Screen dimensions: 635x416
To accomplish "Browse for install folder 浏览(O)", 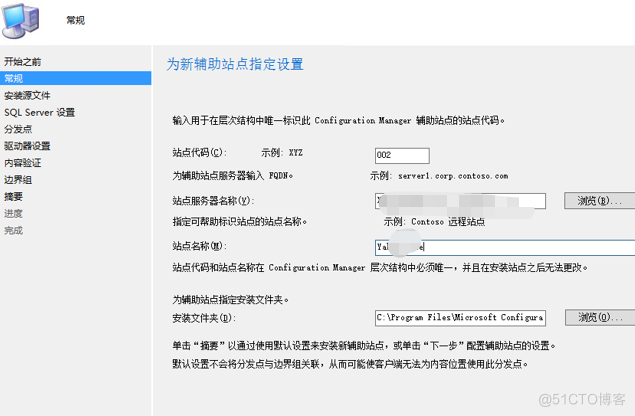I will [x=600, y=317].
